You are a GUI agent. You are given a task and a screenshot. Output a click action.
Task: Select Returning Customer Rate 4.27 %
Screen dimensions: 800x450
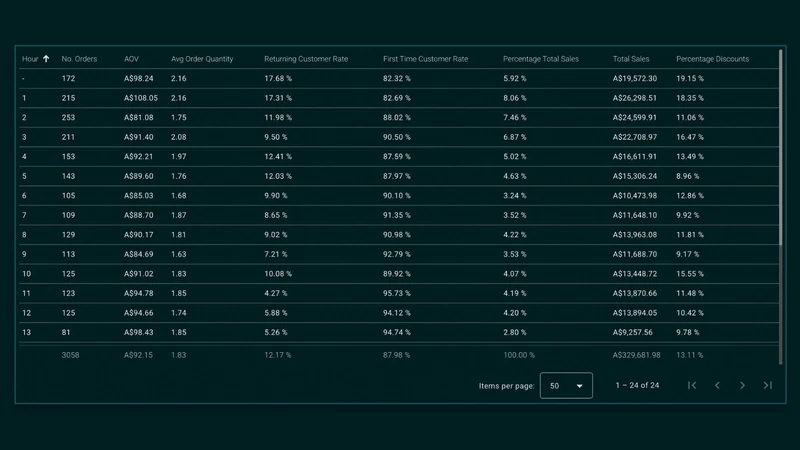click(x=276, y=293)
